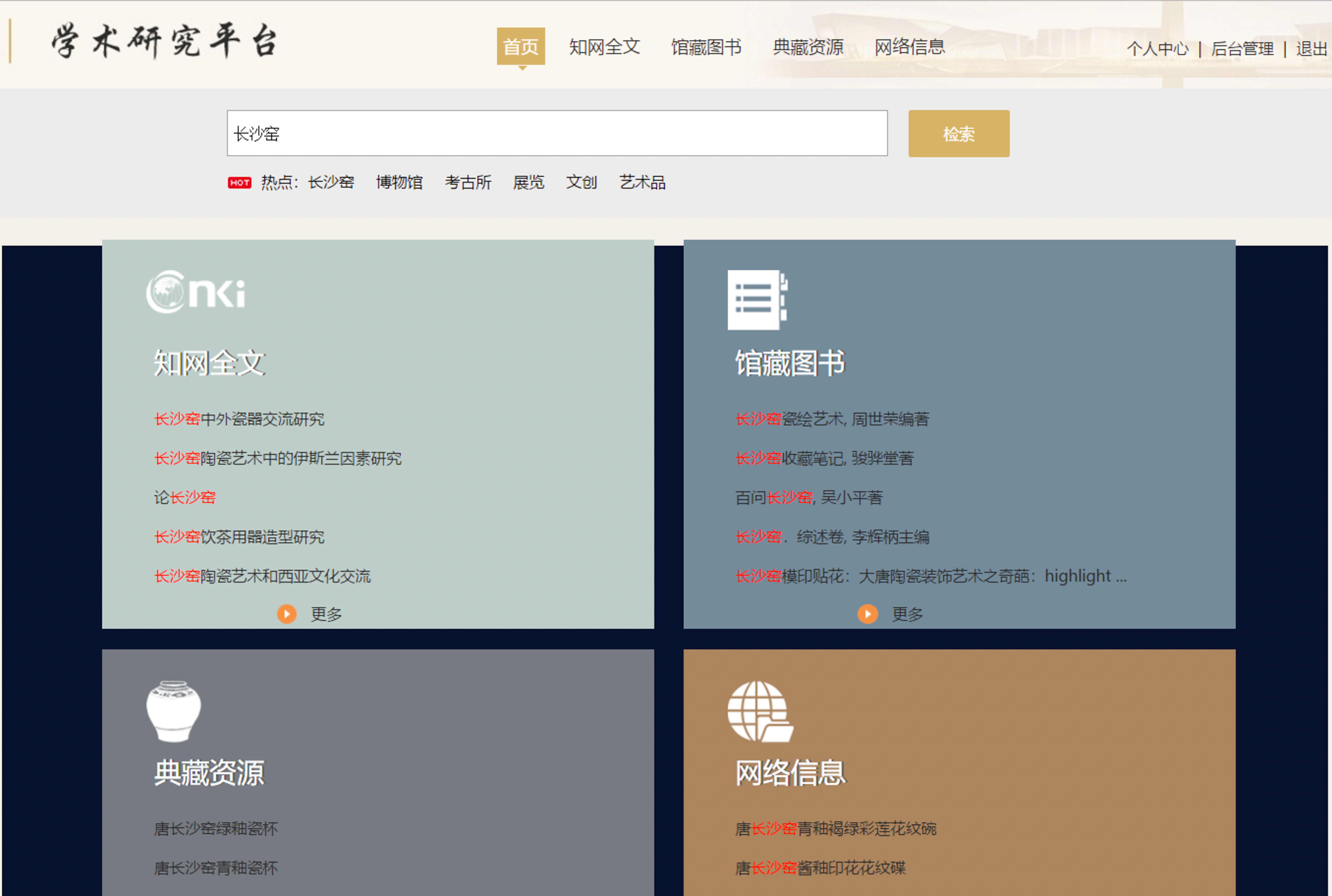The image size is (1332, 896).
Task: Click the 学术研究平台 calligraphy logo
Action: [x=165, y=41]
